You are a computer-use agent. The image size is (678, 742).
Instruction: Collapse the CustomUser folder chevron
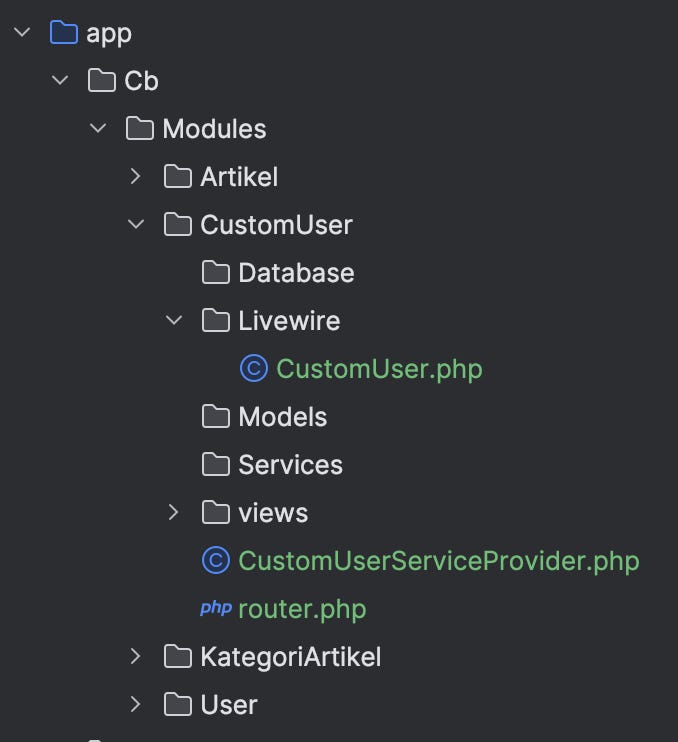tap(136, 224)
